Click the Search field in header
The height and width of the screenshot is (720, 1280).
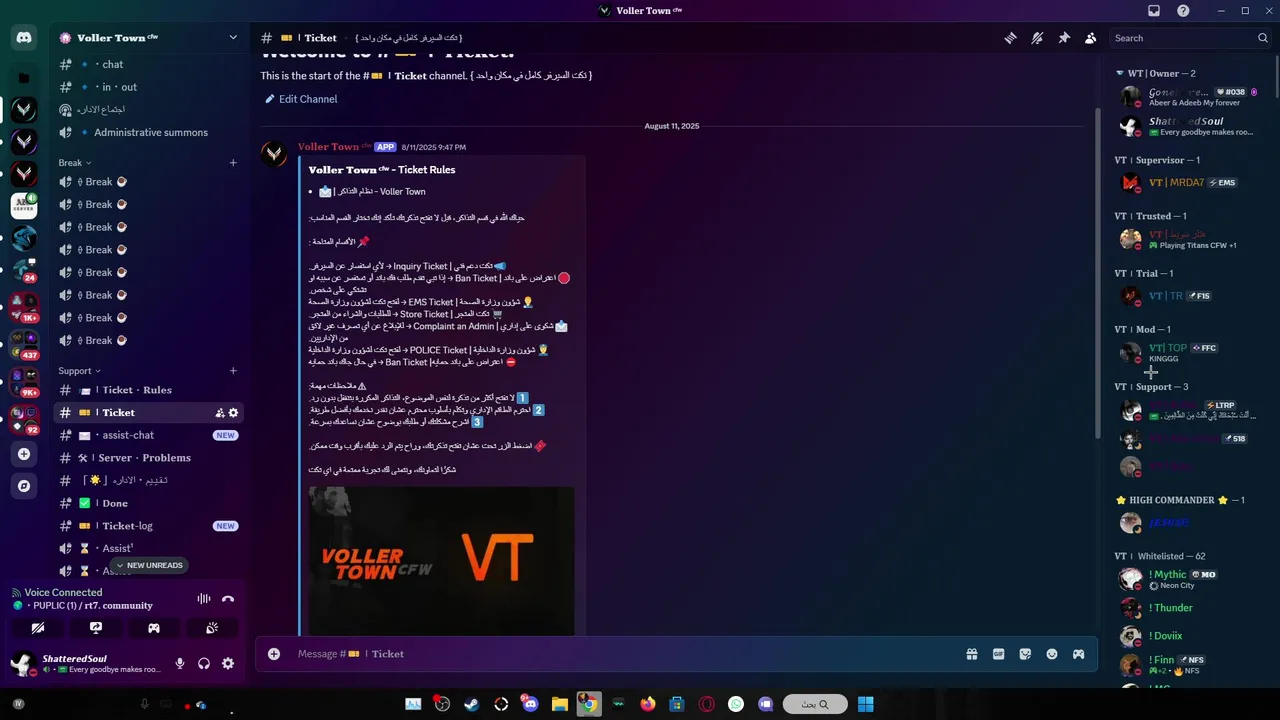(1191, 38)
